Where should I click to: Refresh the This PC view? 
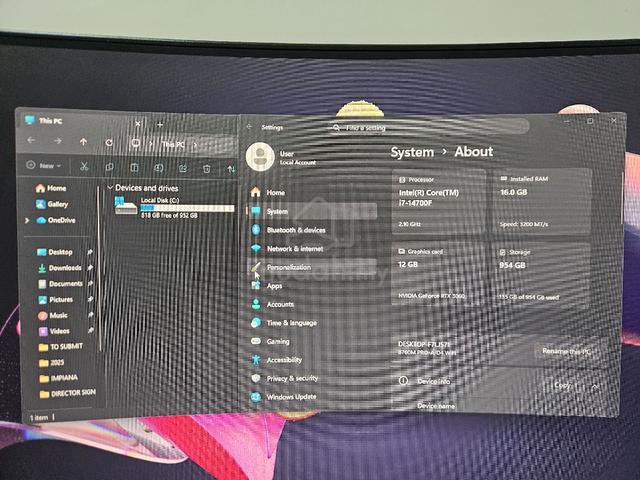tap(109, 142)
